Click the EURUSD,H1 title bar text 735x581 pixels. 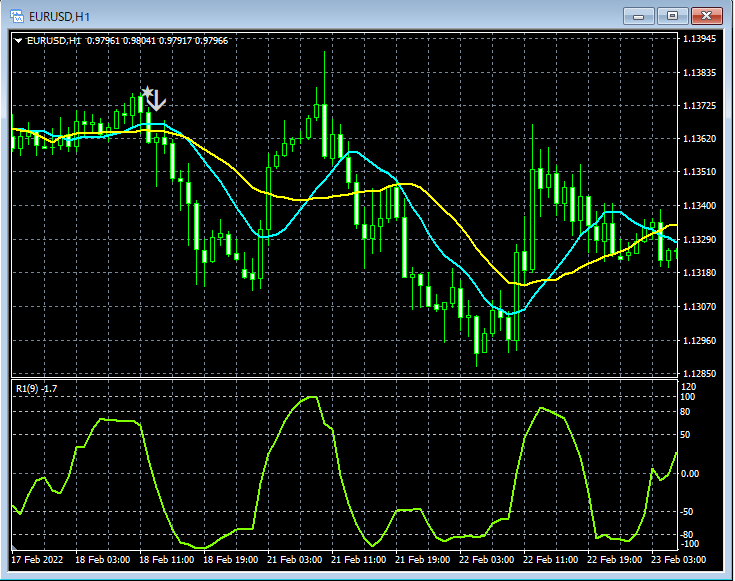click(x=60, y=17)
